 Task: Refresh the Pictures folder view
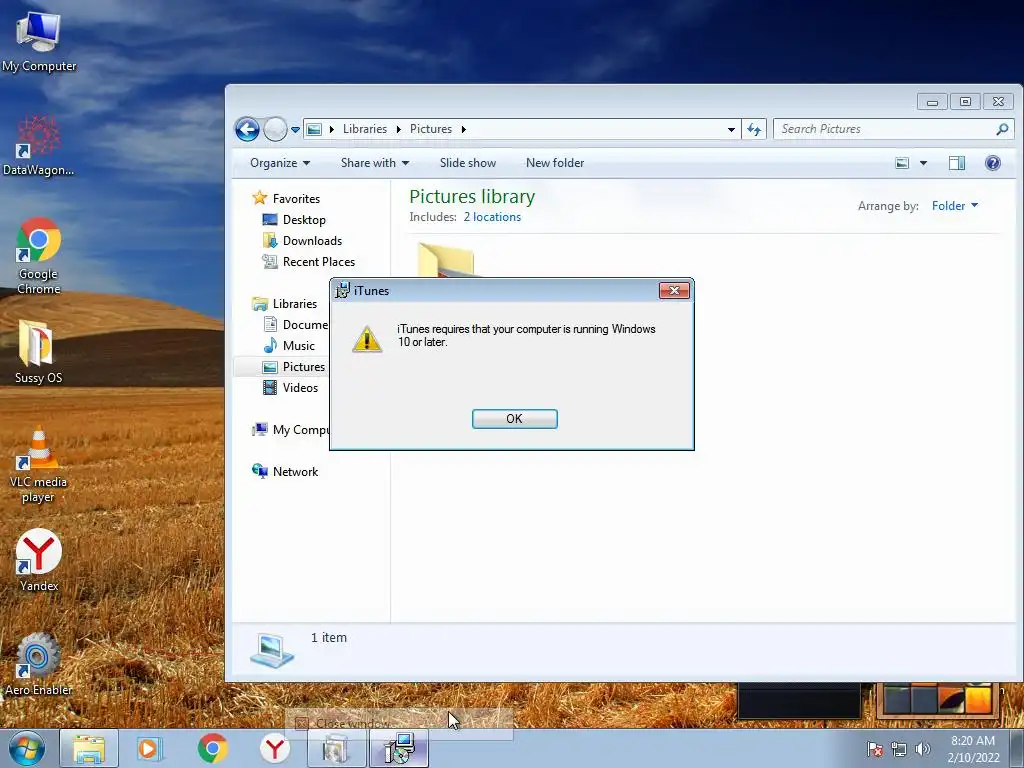point(754,129)
